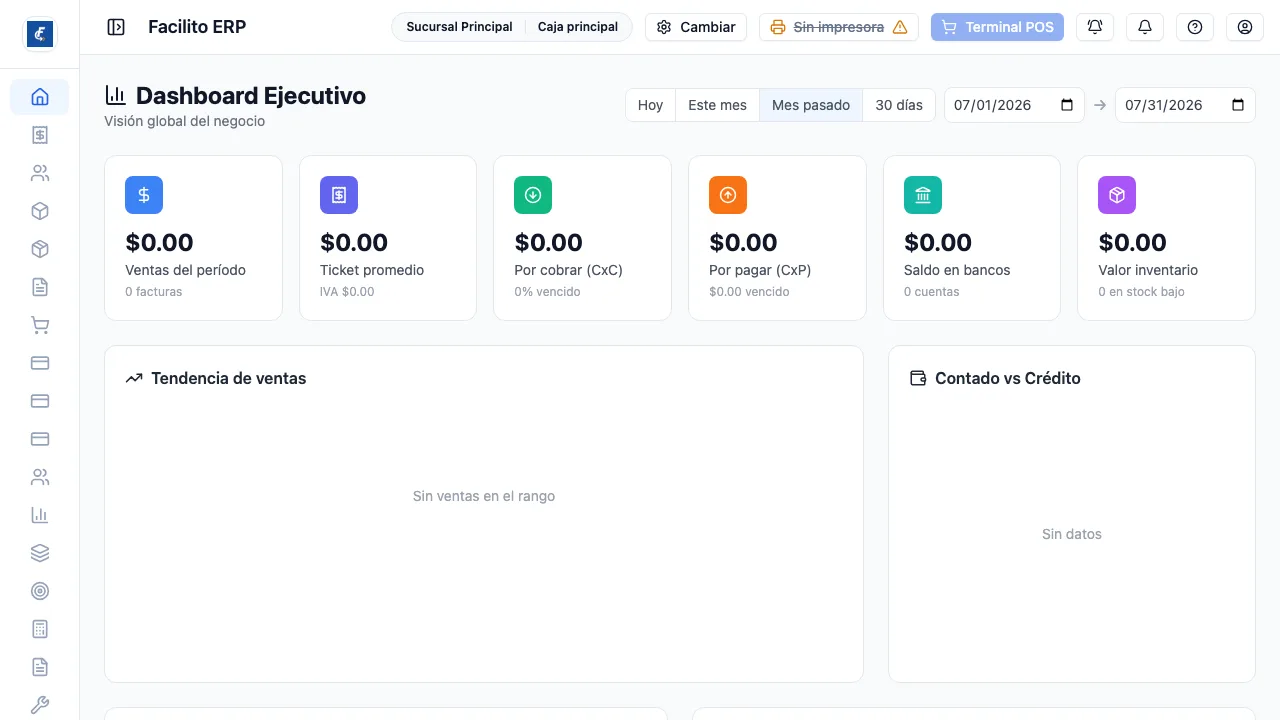Image resolution: width=1280 pixels, height=720 pixels.
Task: Open the target sidebar icon
Action: point(40,591)
